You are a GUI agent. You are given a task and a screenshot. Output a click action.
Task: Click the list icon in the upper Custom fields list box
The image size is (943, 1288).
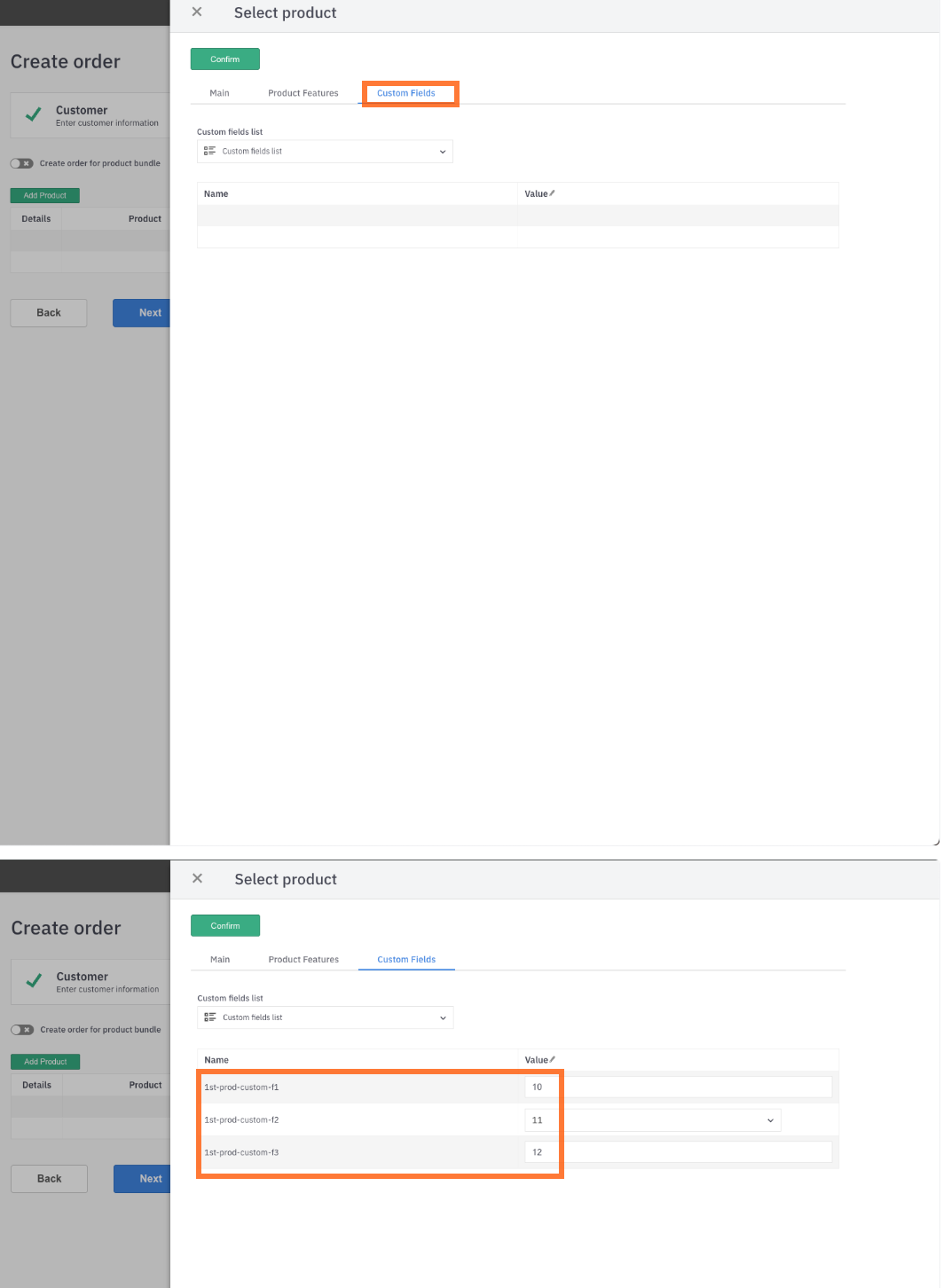pyautogui.click(x=209, y=152)
